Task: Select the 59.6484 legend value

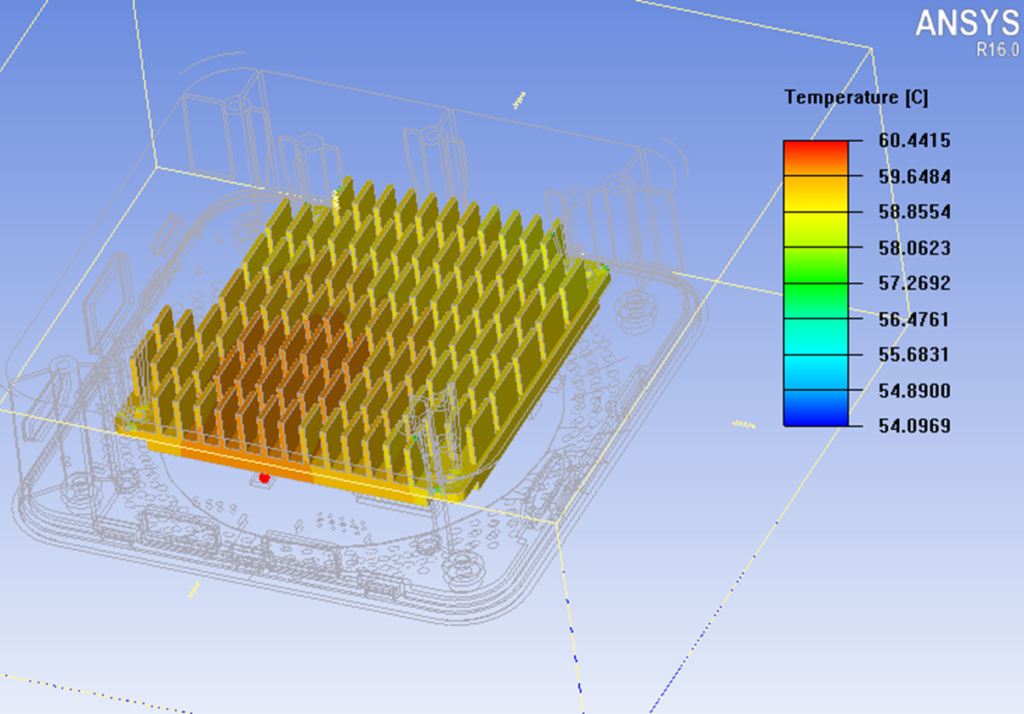Action: tap(914, 176)
